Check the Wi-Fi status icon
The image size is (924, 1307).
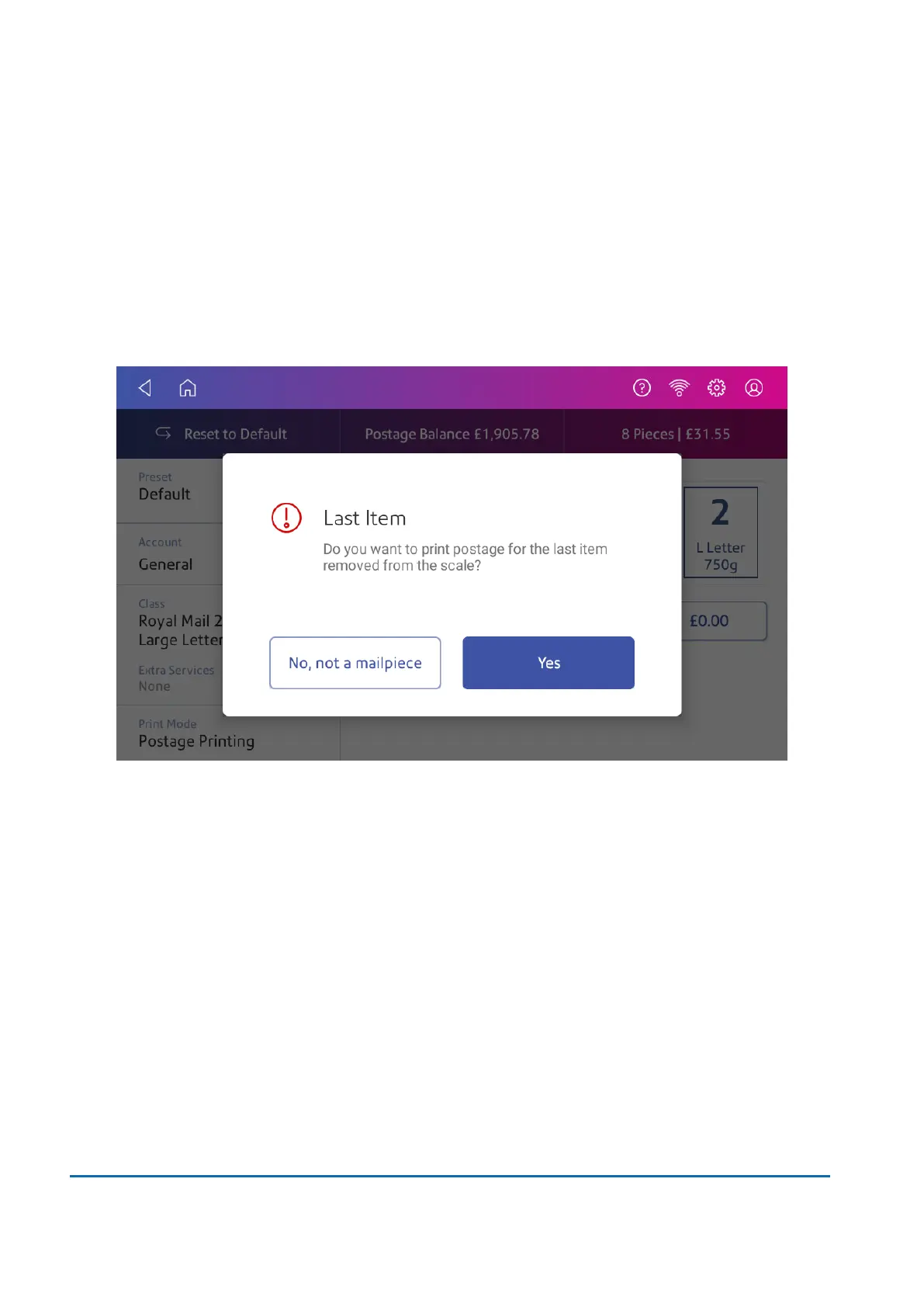(x=679, y=388)
